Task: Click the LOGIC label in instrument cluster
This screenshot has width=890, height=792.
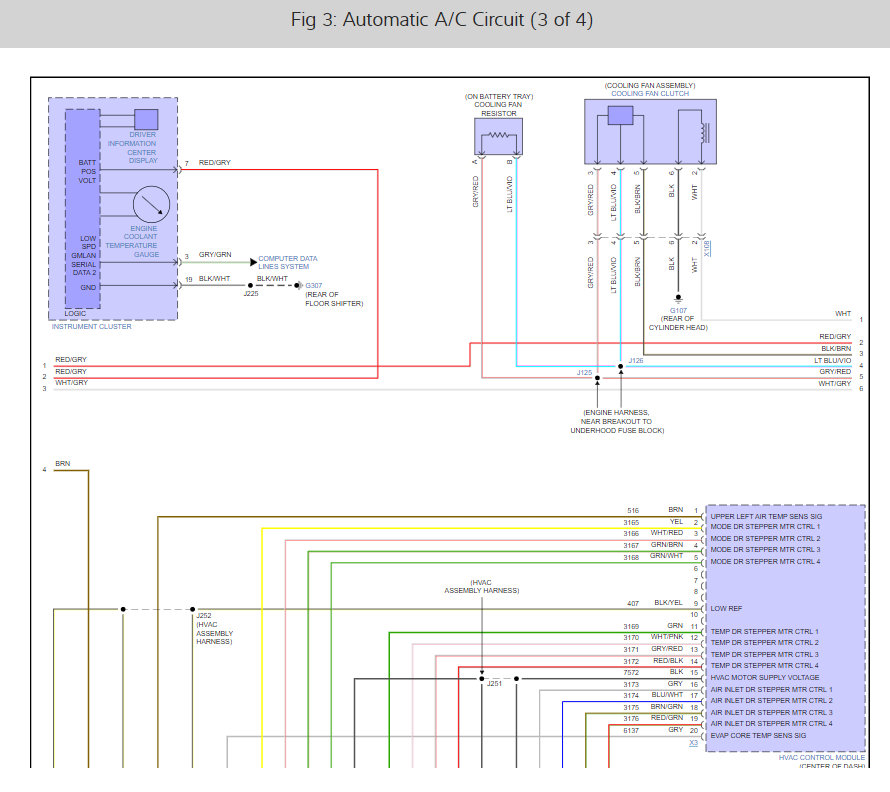Action: coord(75,313)
